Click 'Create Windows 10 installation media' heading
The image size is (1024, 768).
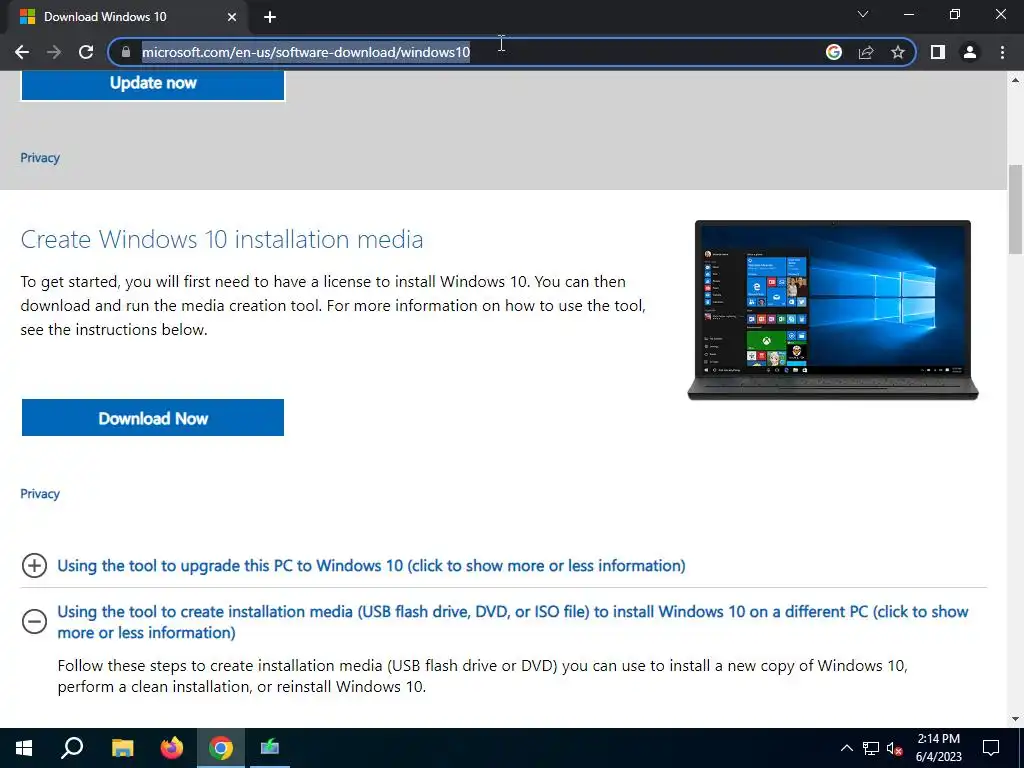tap(221, 239)
